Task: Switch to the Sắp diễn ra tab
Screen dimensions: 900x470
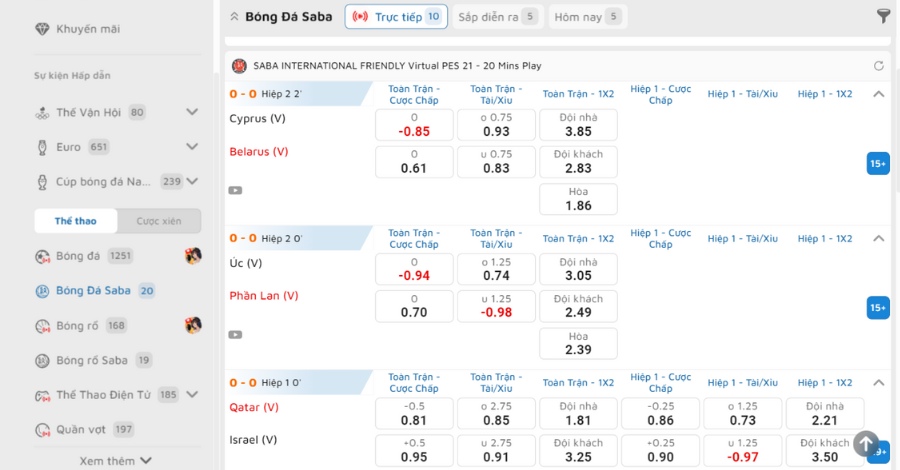Action: tap(496, 17)
